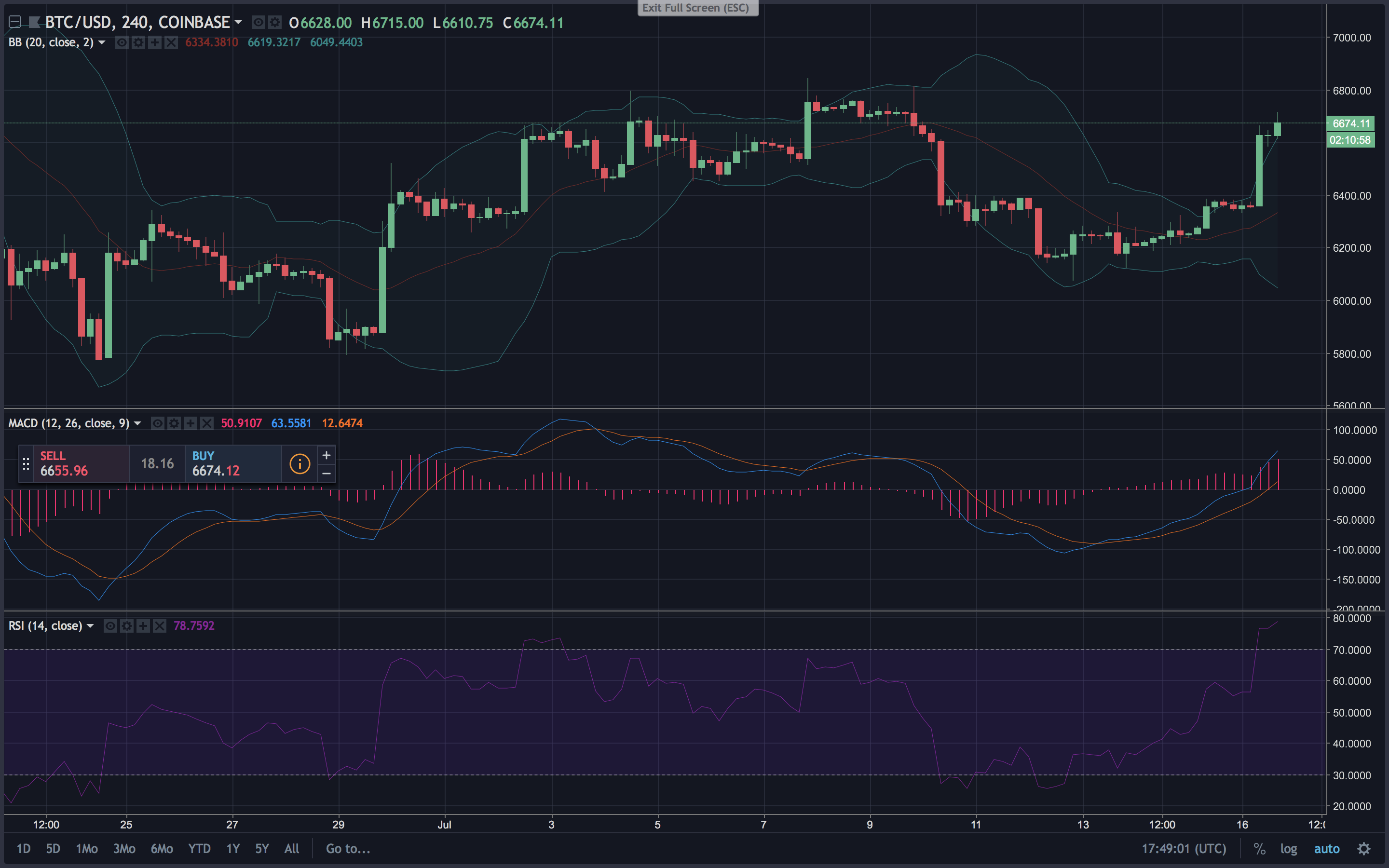
Task: Click MACD histogram value 50.9107
Action: point(241,423)
